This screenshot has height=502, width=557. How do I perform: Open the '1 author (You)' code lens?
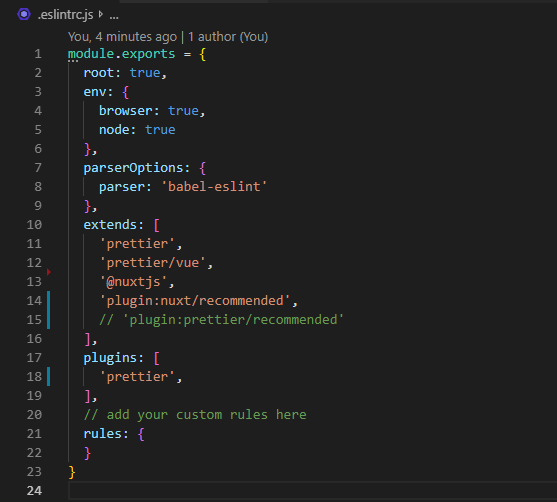pyautogui.click(x=228, y=37)
